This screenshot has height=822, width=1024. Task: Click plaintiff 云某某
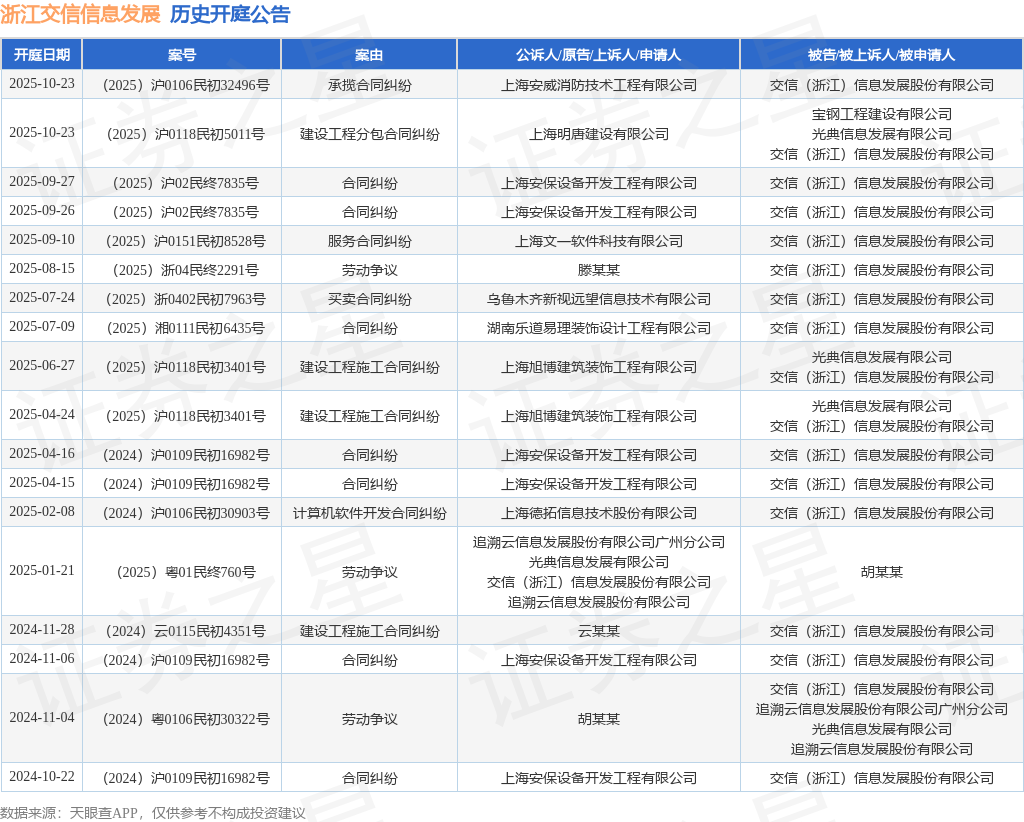click(x=599, y=631)
